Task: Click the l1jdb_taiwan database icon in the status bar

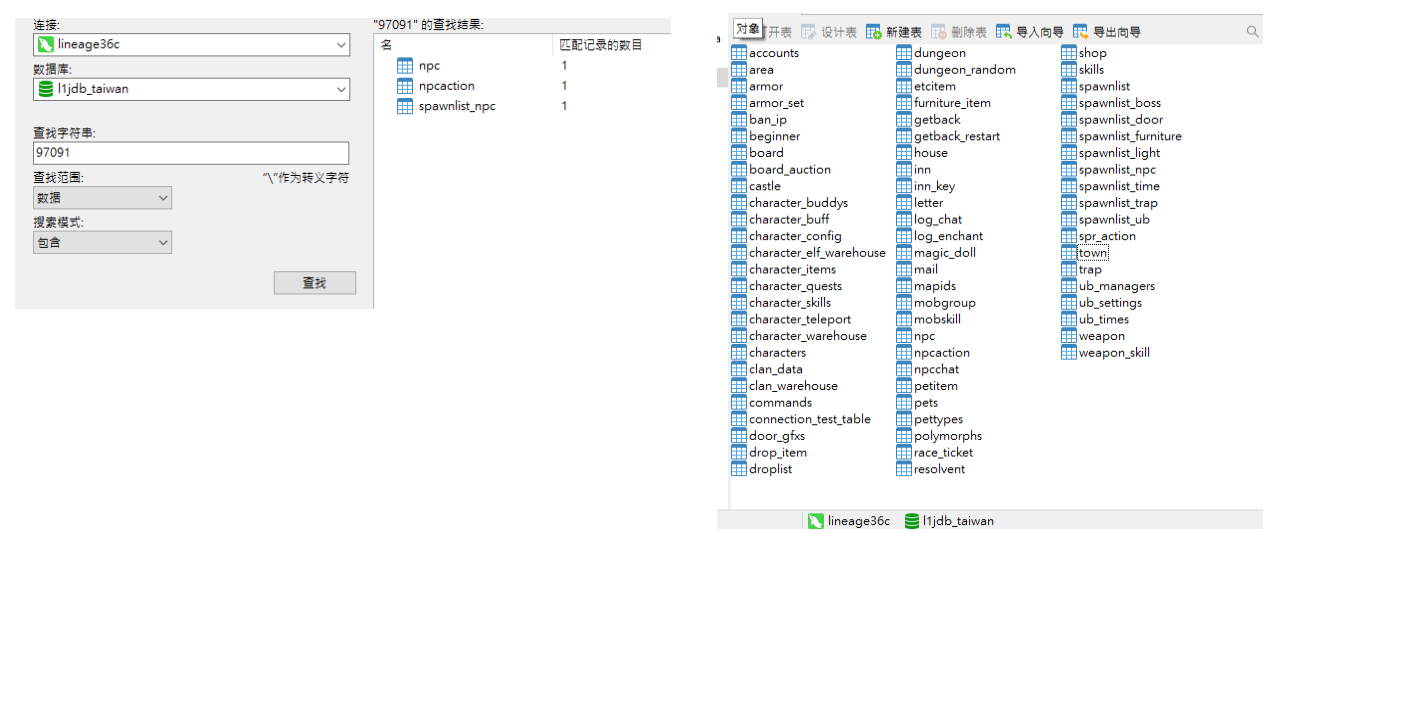Action: (x=912, y=521)
